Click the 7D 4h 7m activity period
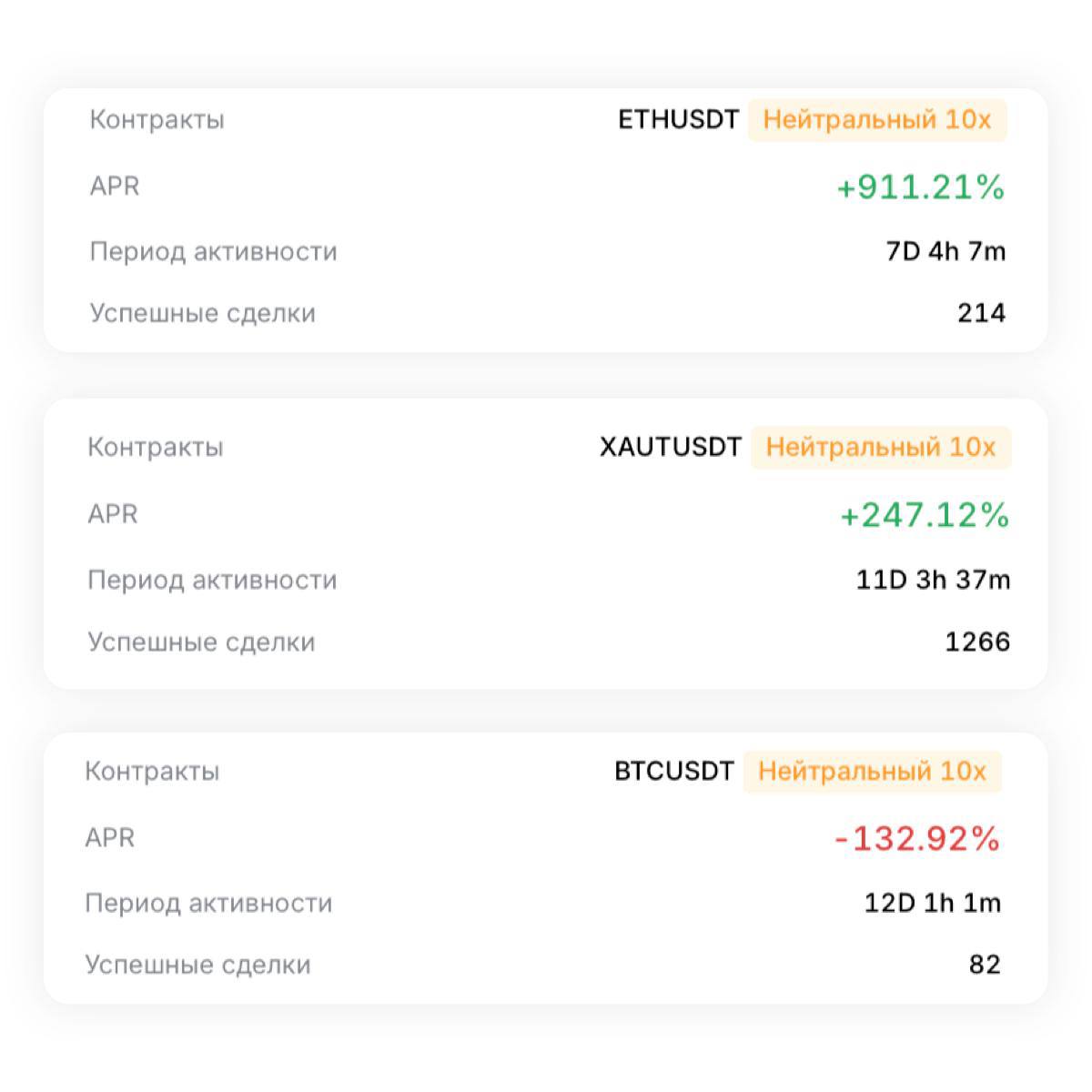1092x1092 pixels. point(945,252)
